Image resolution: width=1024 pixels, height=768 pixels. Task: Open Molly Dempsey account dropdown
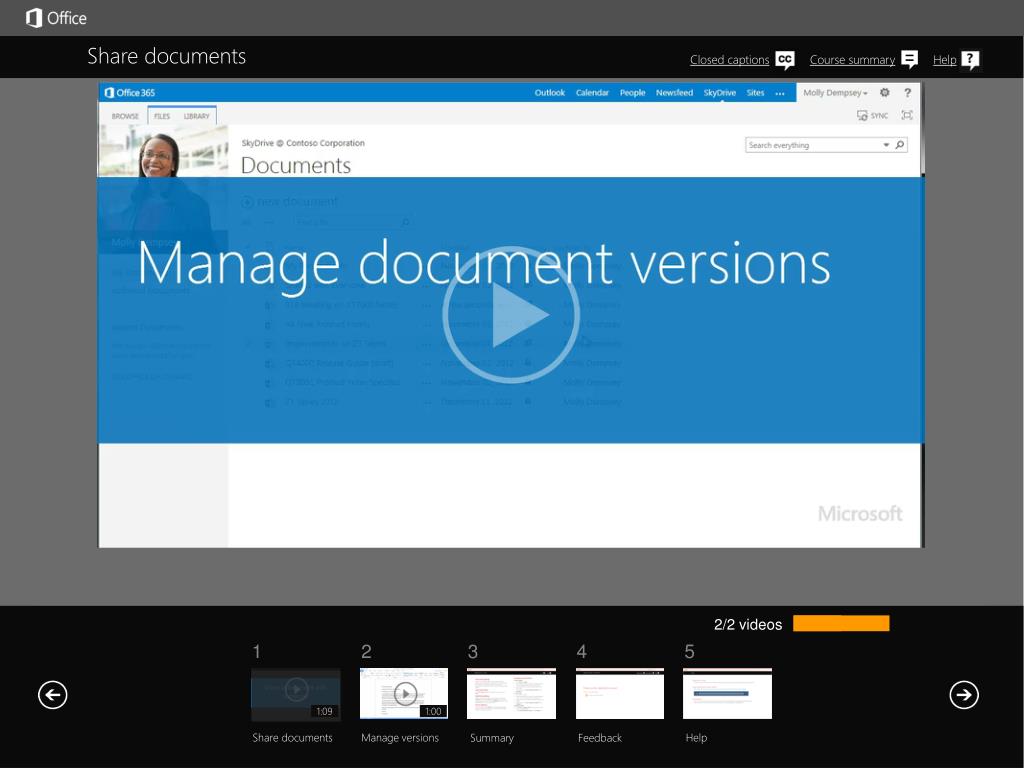tap(835, 93)
